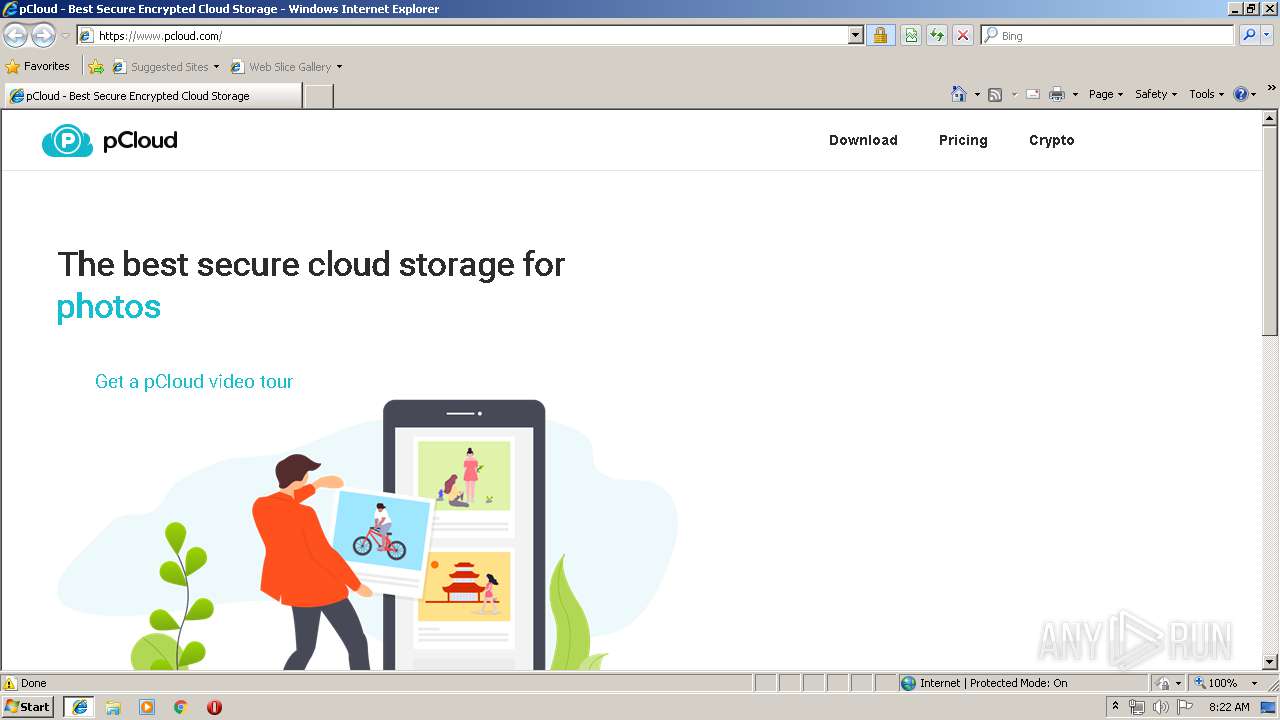
Task: Click the pCloud logo
Action: click(x=110, y=141)
